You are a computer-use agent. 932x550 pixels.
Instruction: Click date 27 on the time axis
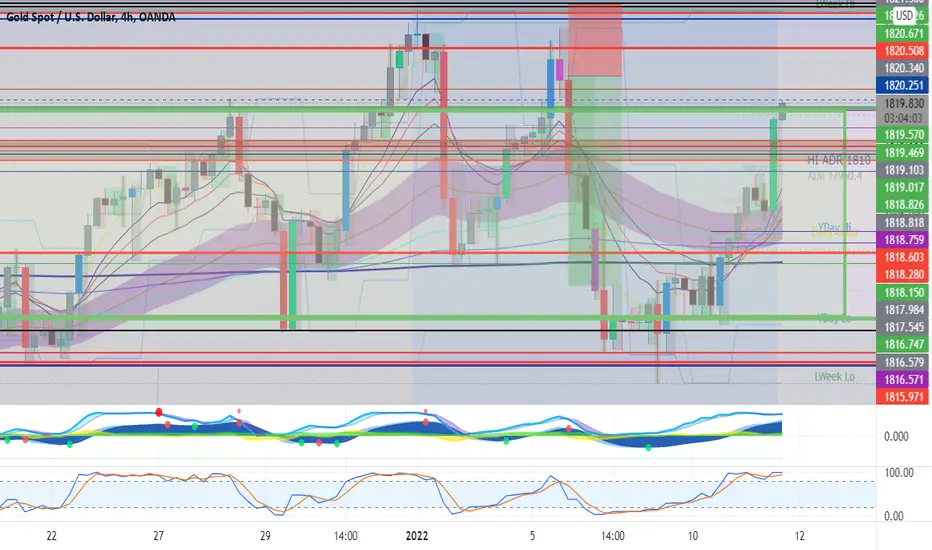click(x=158, y=536)
